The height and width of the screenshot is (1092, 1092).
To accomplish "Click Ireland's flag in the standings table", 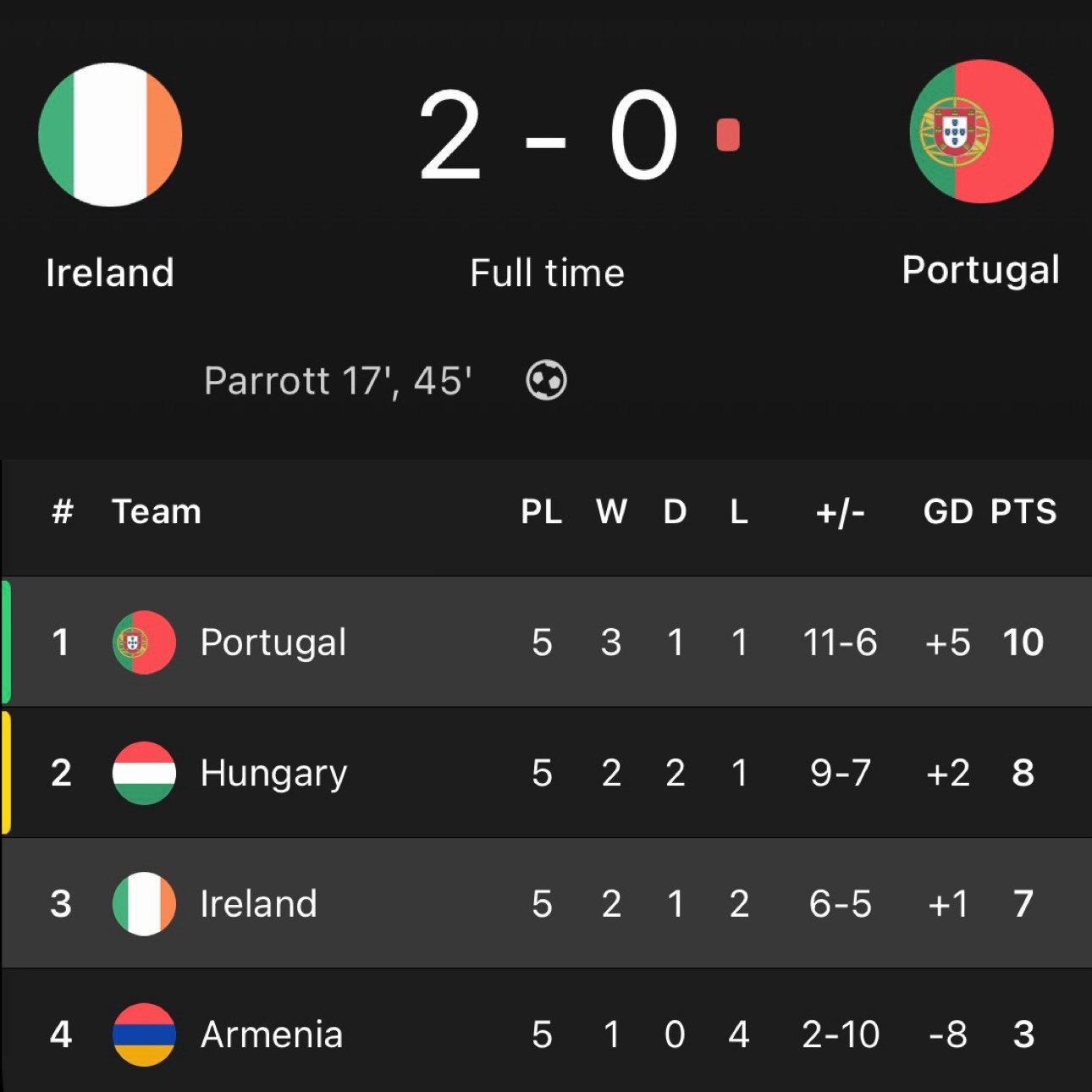I will coord(144,903).
